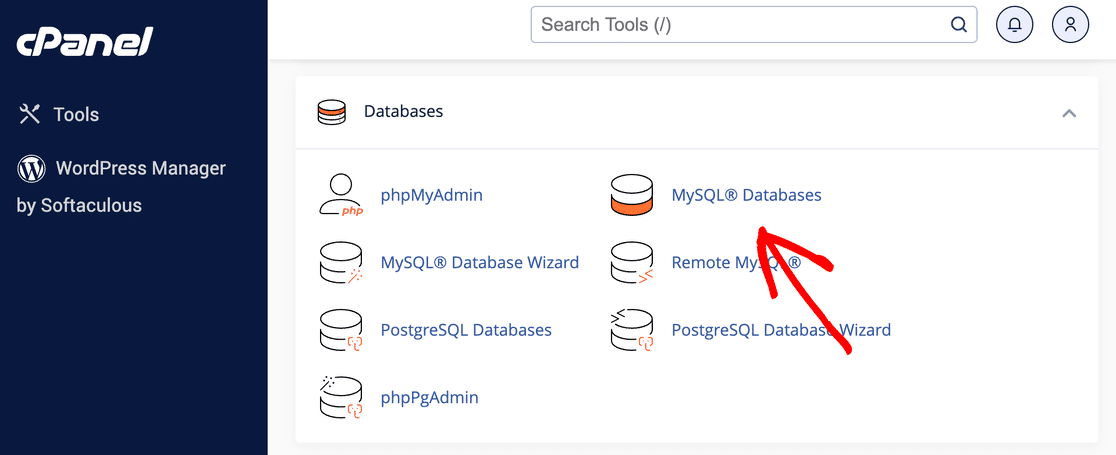Viewport: 1116px width, 455px height.
Task: Click the PostgreSQL Databases icon
Action: [x=340, y=330]
